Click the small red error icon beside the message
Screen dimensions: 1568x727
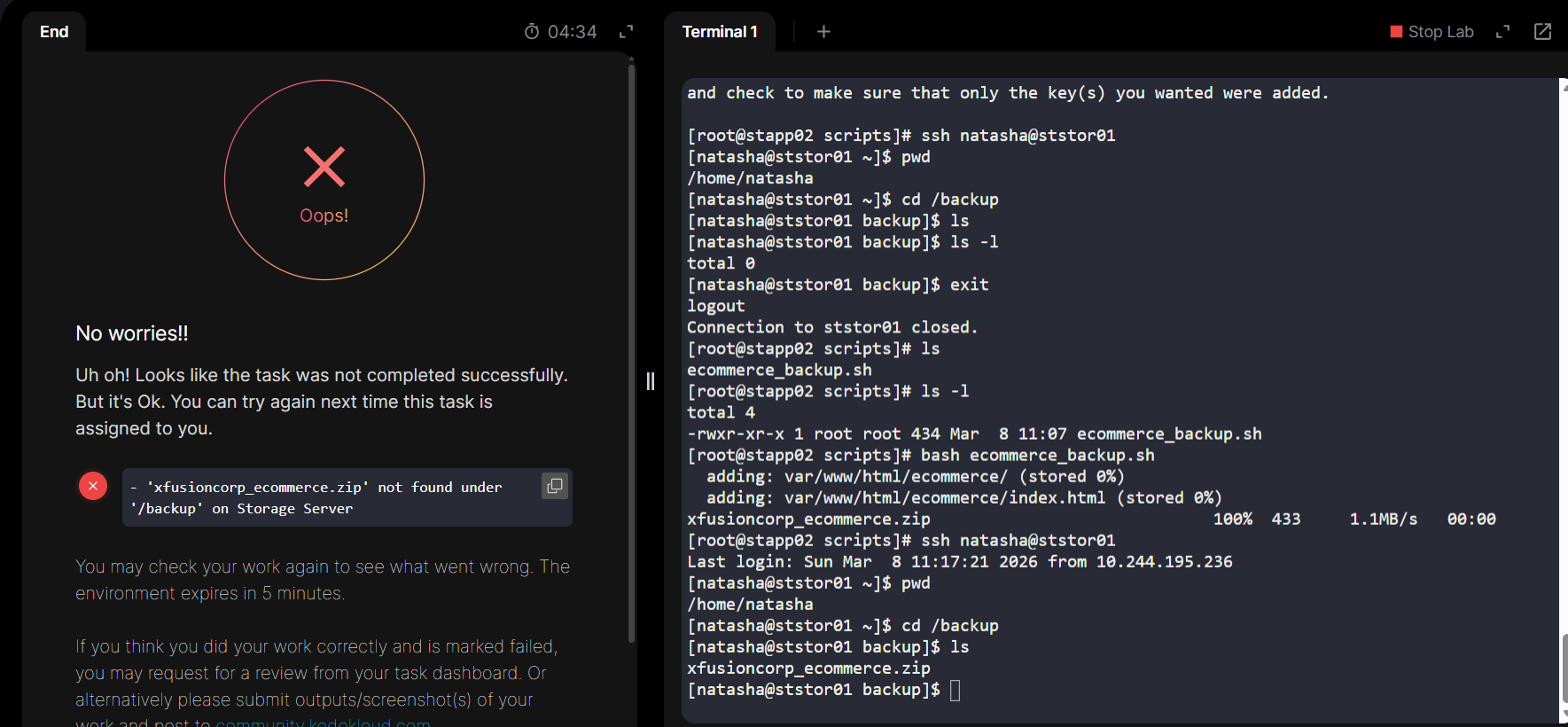[x=93, y=486]
